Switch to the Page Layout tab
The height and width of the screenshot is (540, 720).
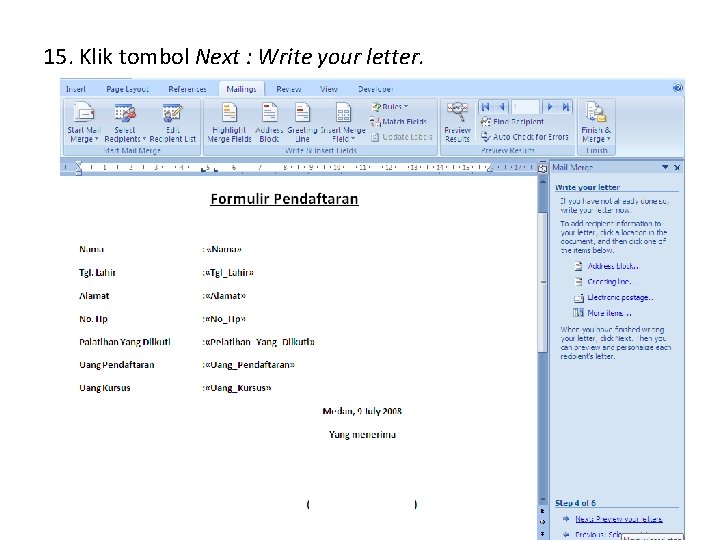pos(127,89)
